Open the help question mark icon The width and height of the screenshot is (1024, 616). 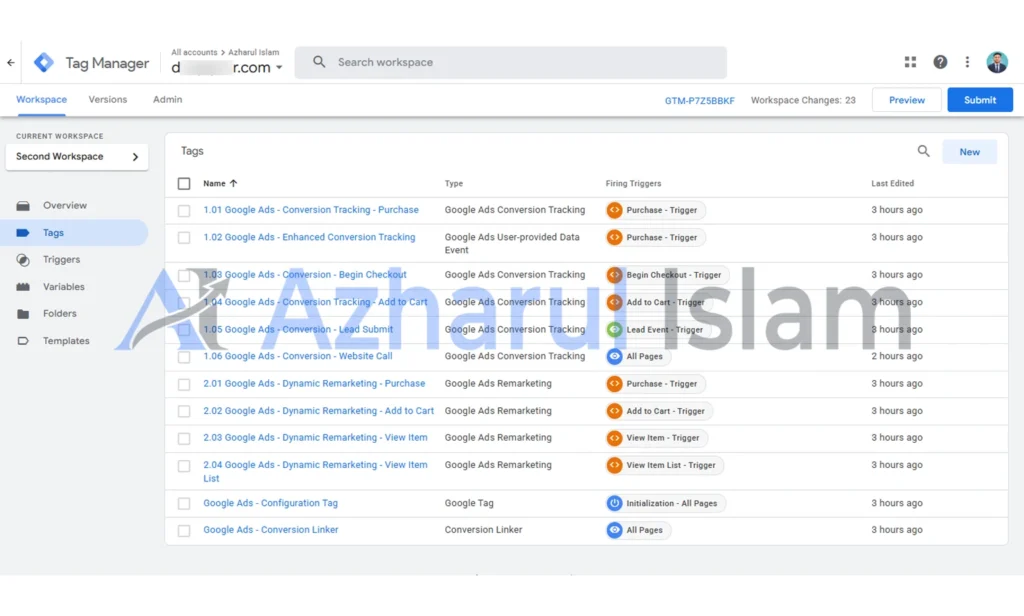pos(940,62)
